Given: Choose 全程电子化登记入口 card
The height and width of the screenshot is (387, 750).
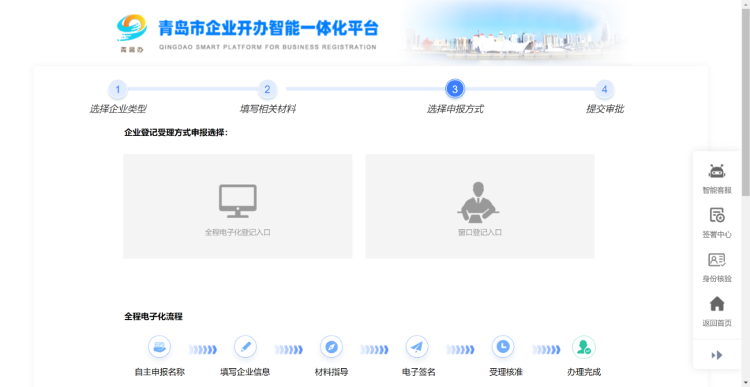Looking at the screenshot, I should click(238, 206).
